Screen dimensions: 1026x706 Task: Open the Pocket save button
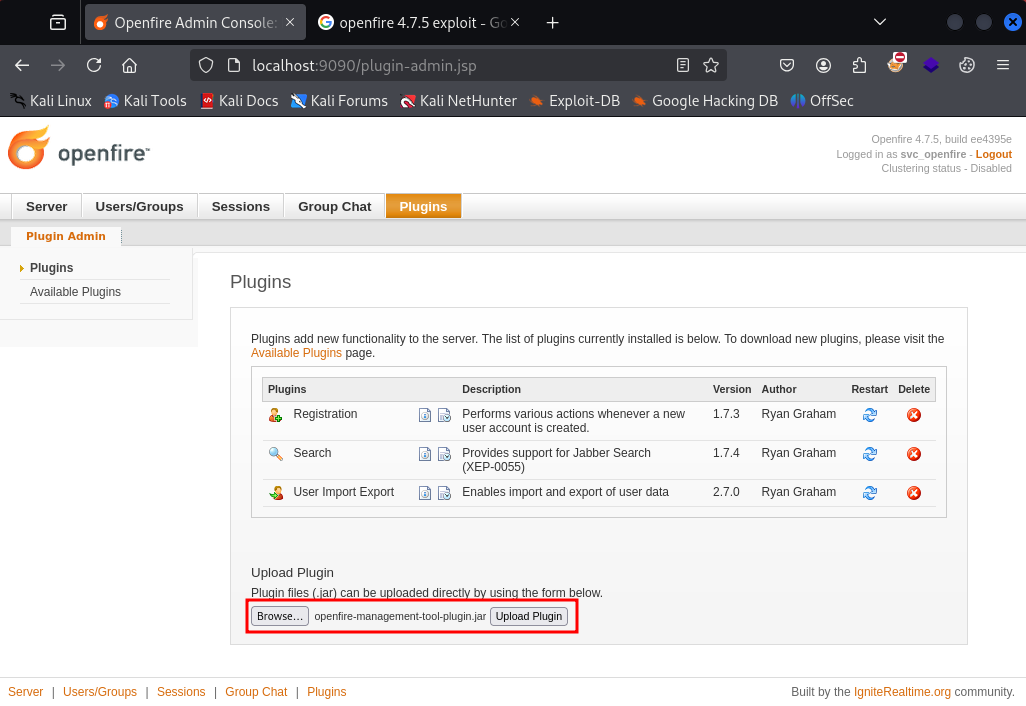coord(787,65)
